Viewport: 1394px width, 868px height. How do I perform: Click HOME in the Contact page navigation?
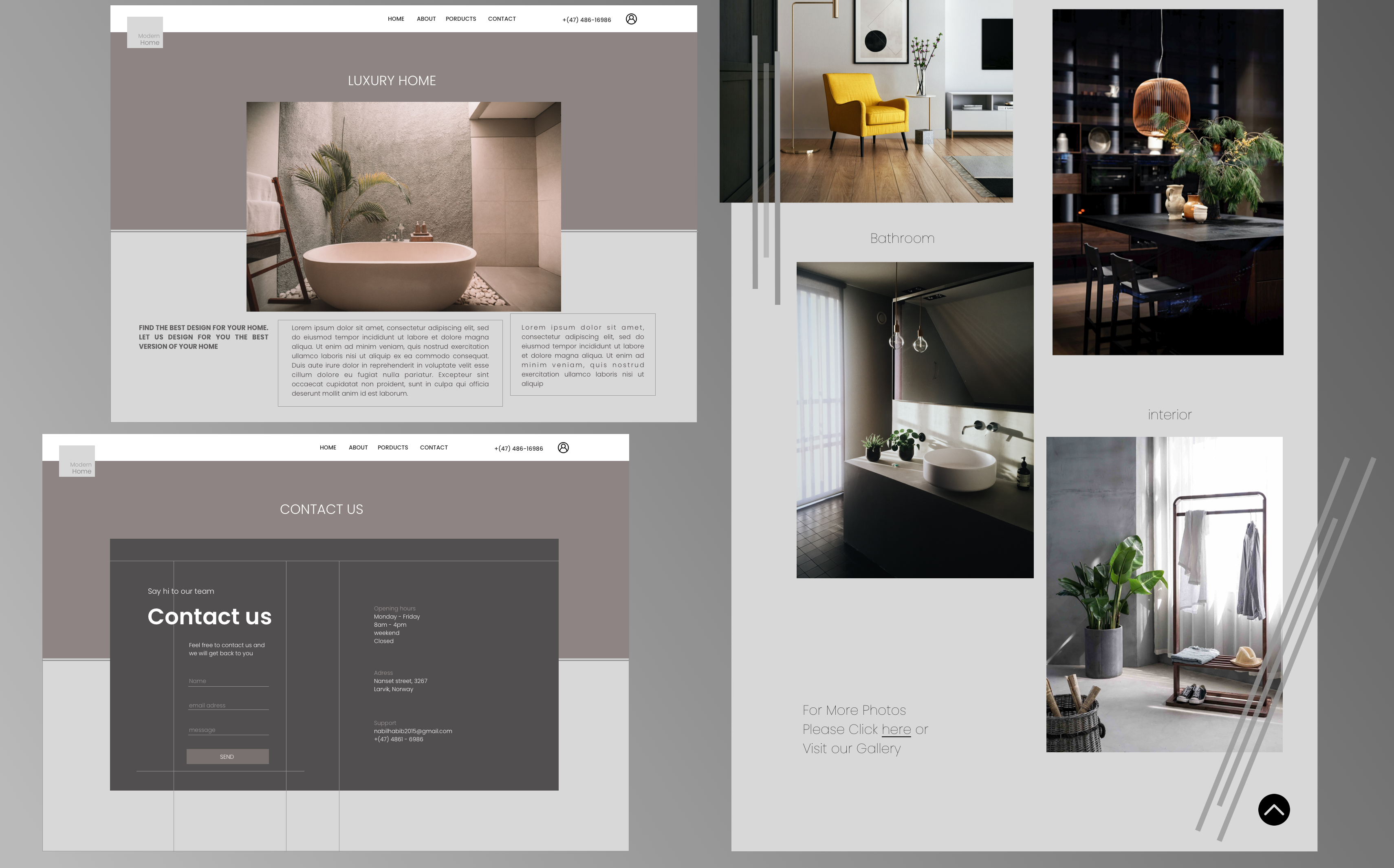click(328, 448)
